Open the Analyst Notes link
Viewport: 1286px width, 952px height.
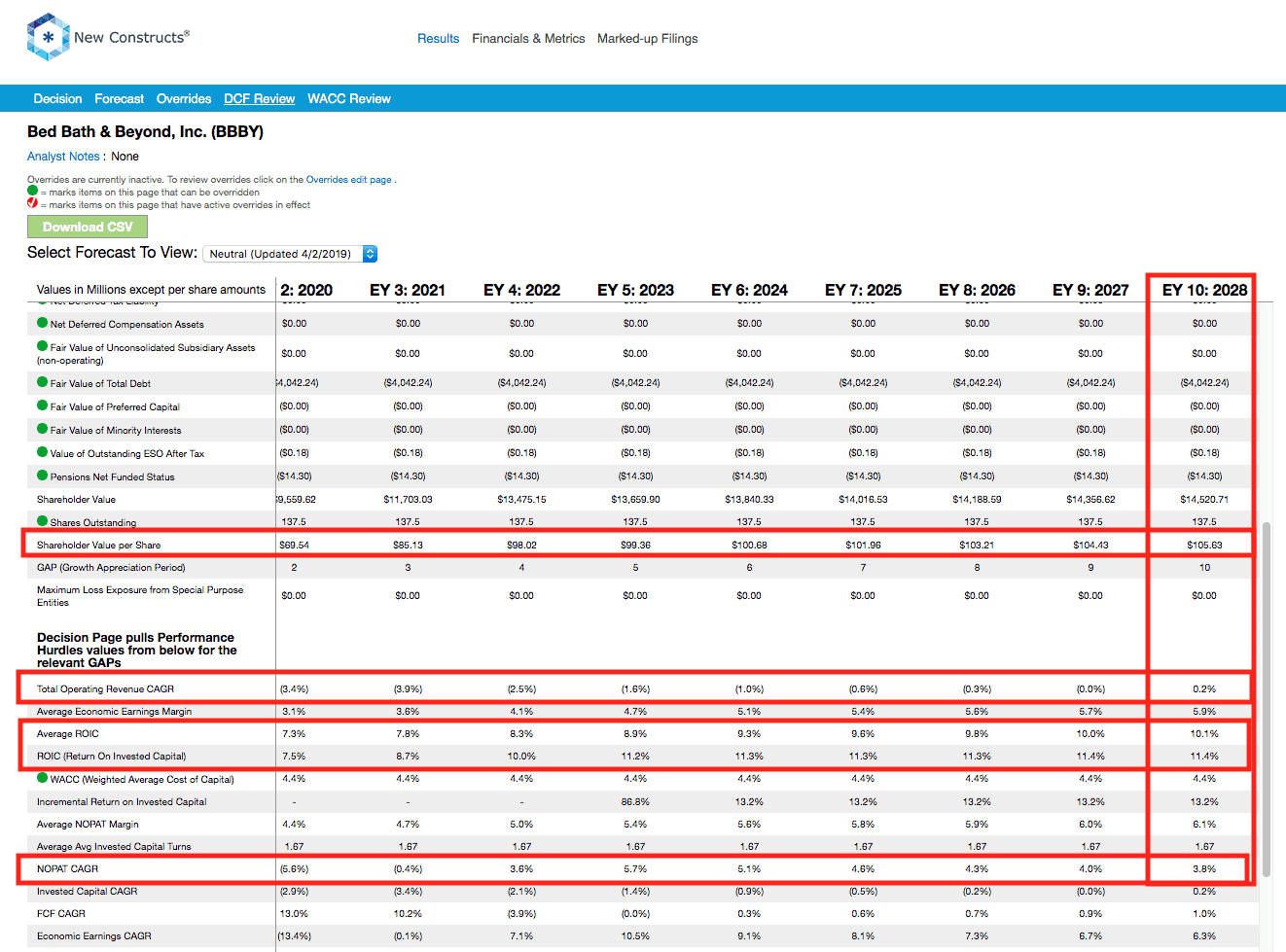pyautogui.click(x=63, y=157)
